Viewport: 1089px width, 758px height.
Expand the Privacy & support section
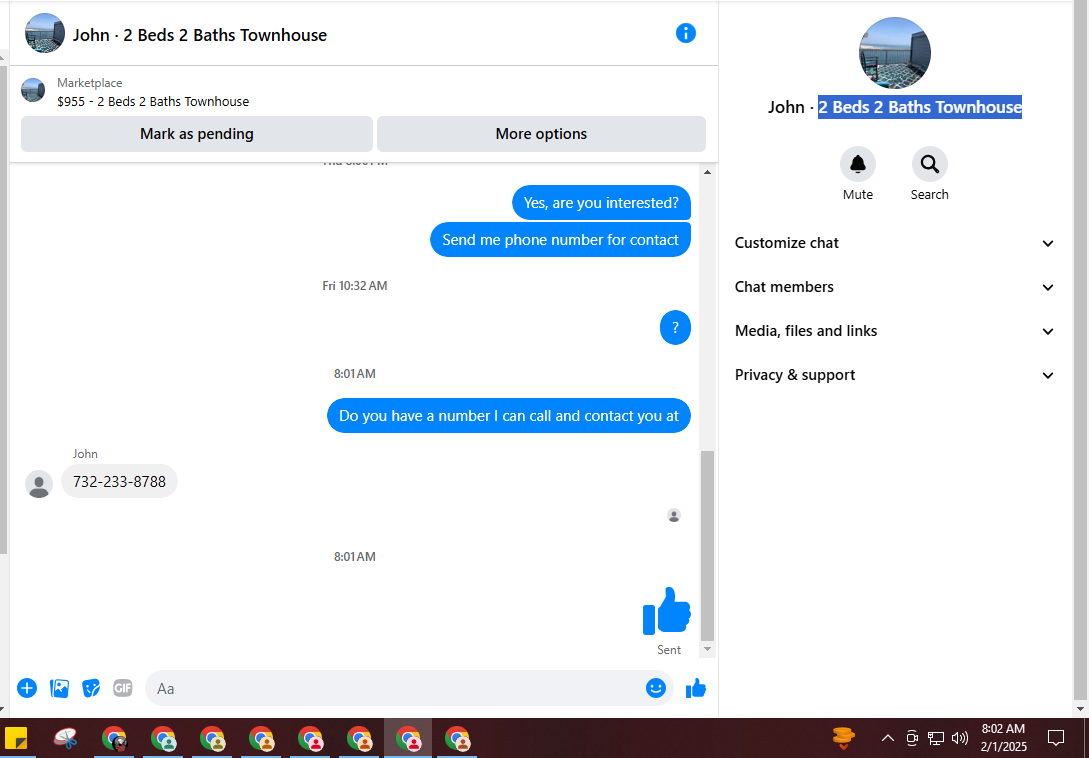point(895,375)
